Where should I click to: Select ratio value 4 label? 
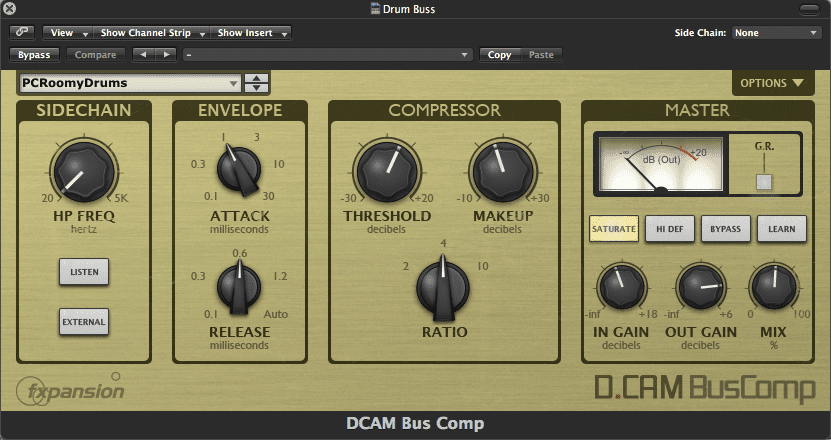443,243
